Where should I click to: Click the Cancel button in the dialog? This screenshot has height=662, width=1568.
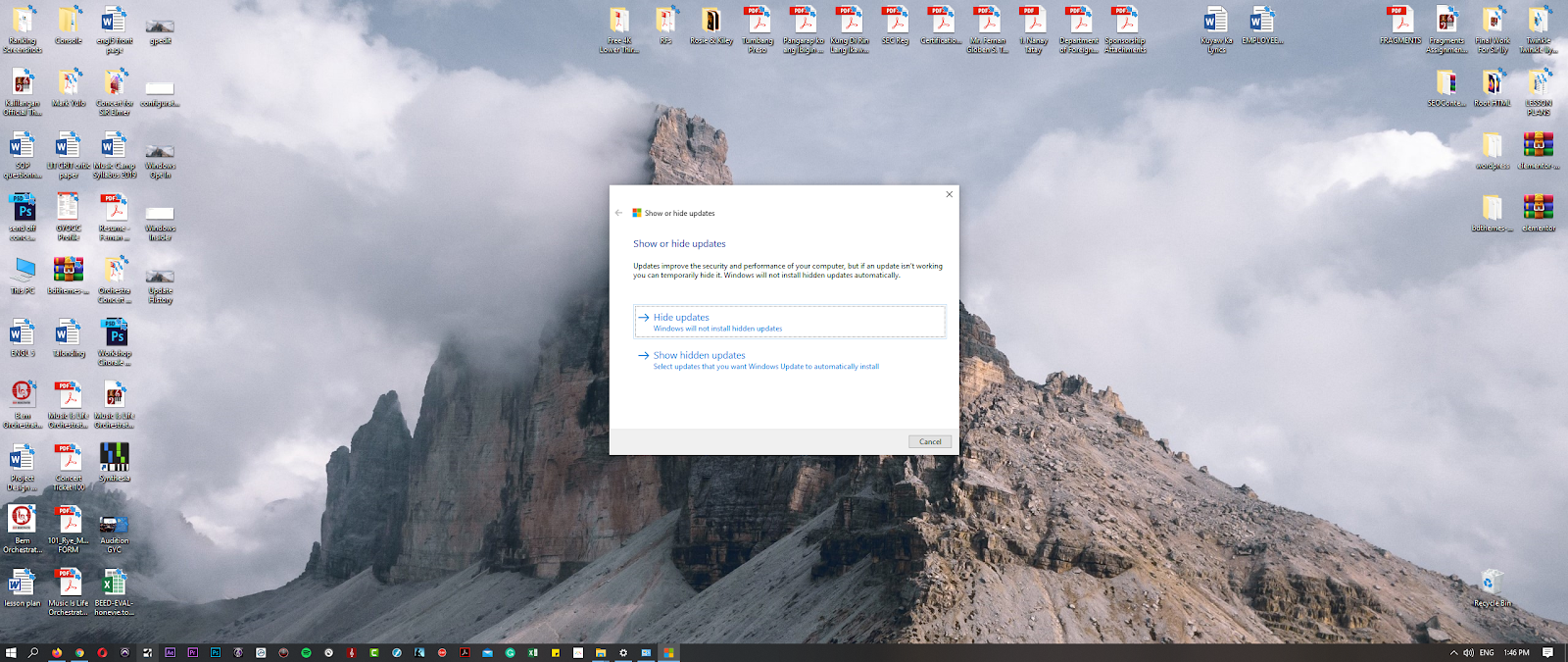pos(930,441)
